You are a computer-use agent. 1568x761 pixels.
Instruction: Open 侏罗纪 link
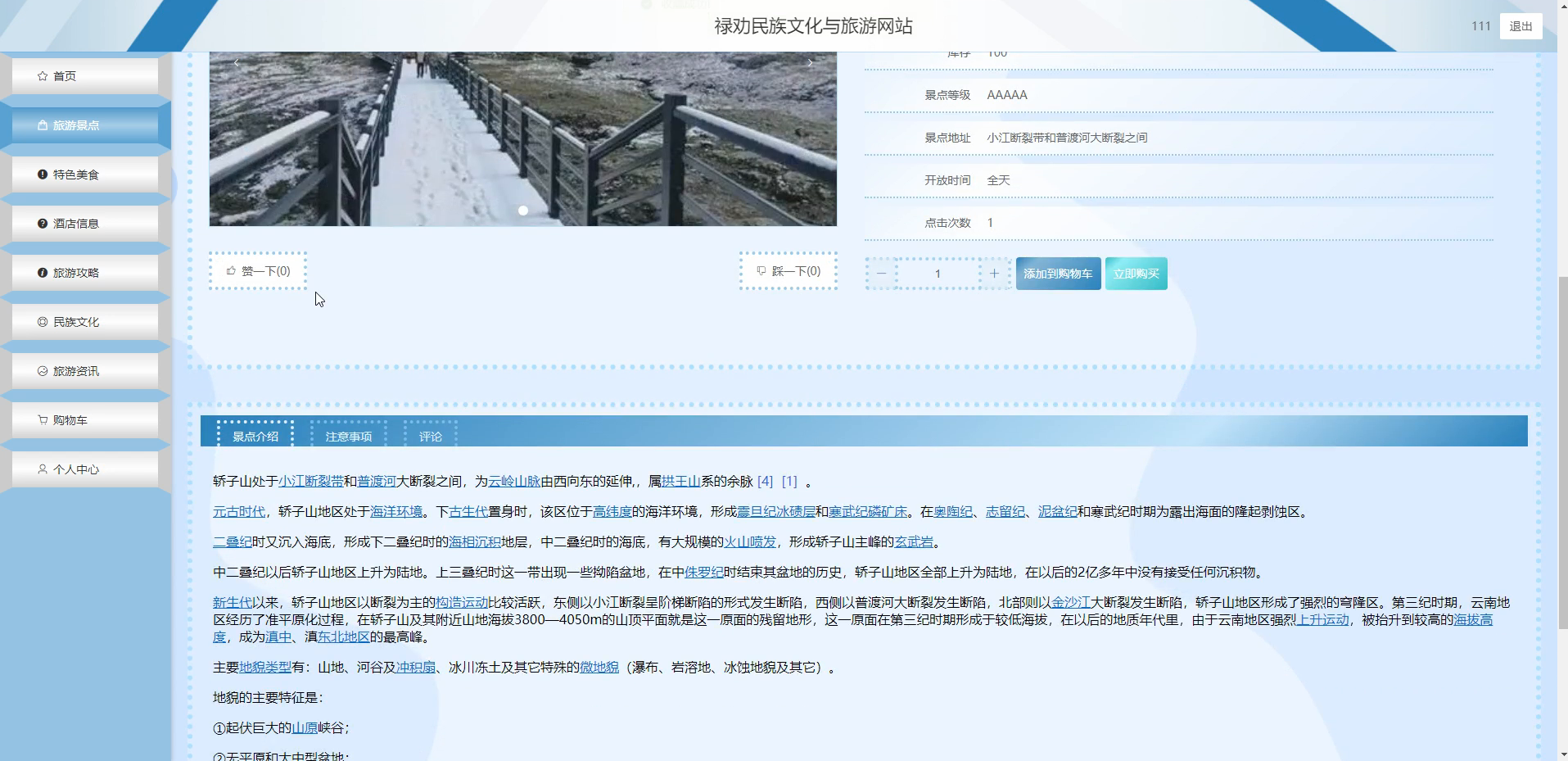coord(704,573)
